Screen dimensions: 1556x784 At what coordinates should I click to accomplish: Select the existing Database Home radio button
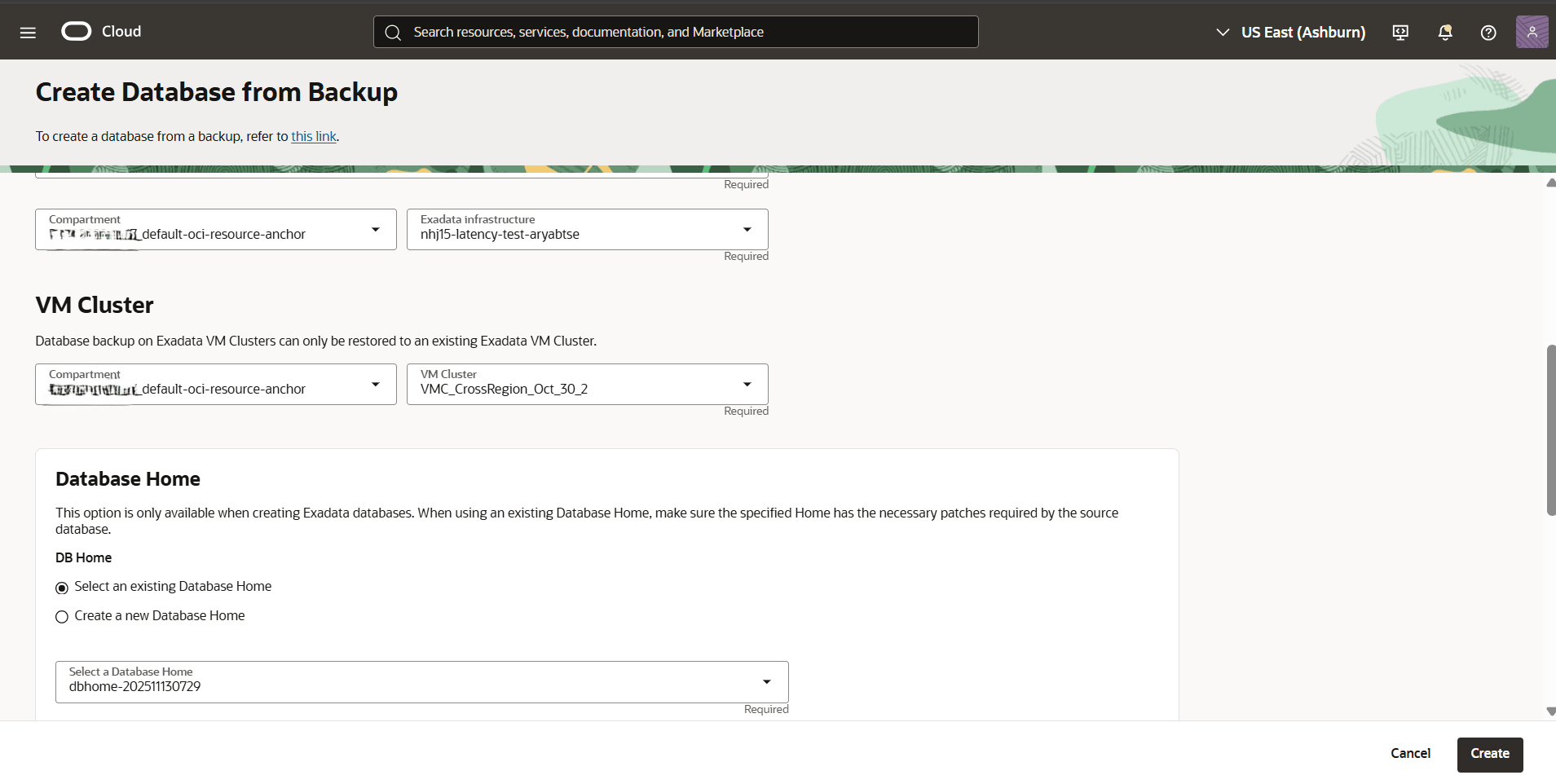click(62, 587)
